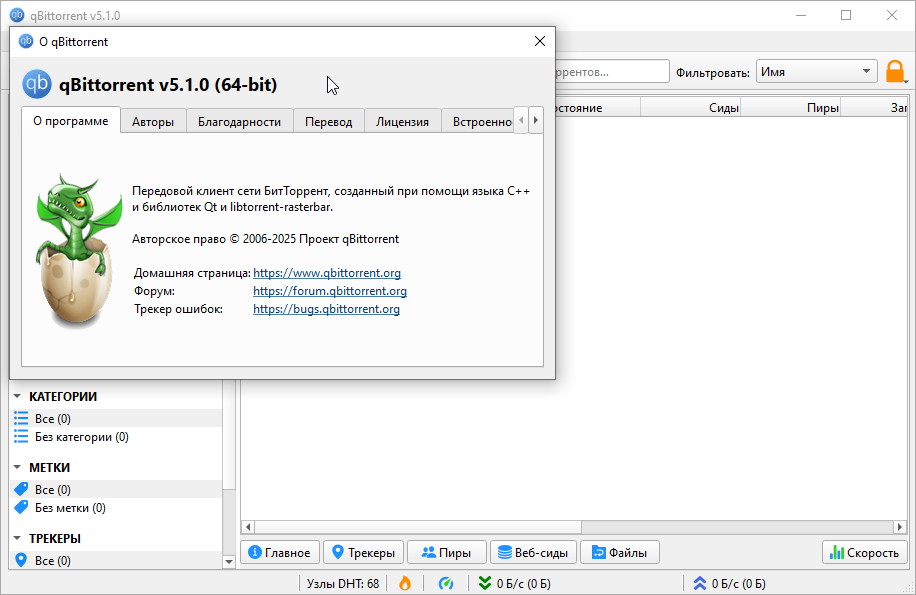Switch to the Перевод tab
This screenshot has height=595, width=916.
click(x=328, y=121)
